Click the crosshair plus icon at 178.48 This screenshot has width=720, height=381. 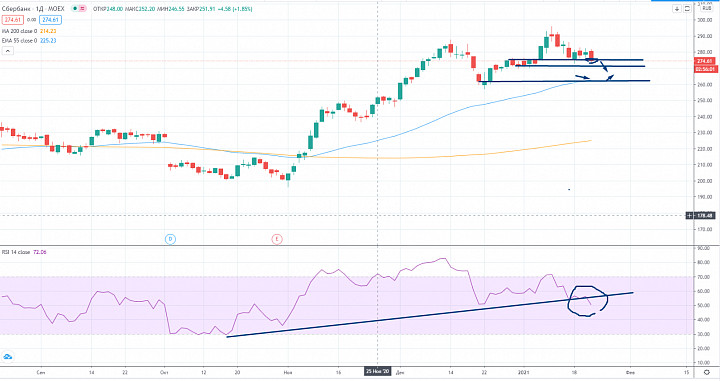(x=689, y=215)
